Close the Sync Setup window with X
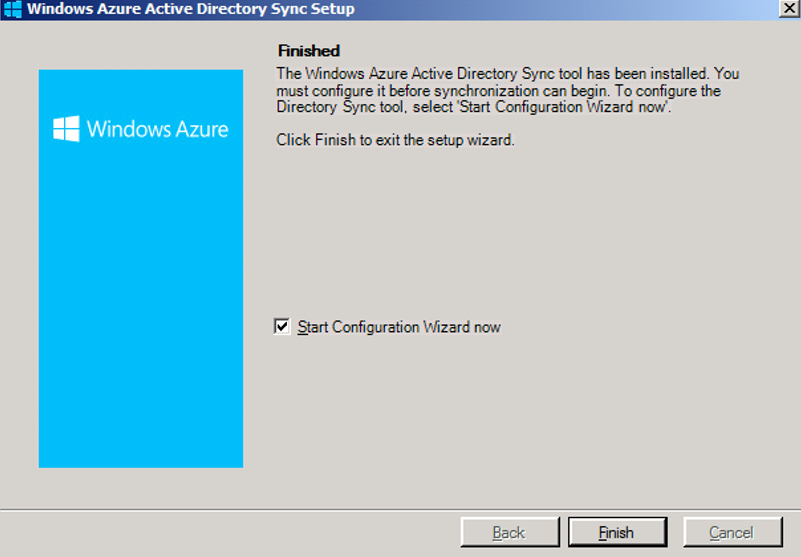The width and height of the screenshot is (801, 557). click(x=789, y=8)
